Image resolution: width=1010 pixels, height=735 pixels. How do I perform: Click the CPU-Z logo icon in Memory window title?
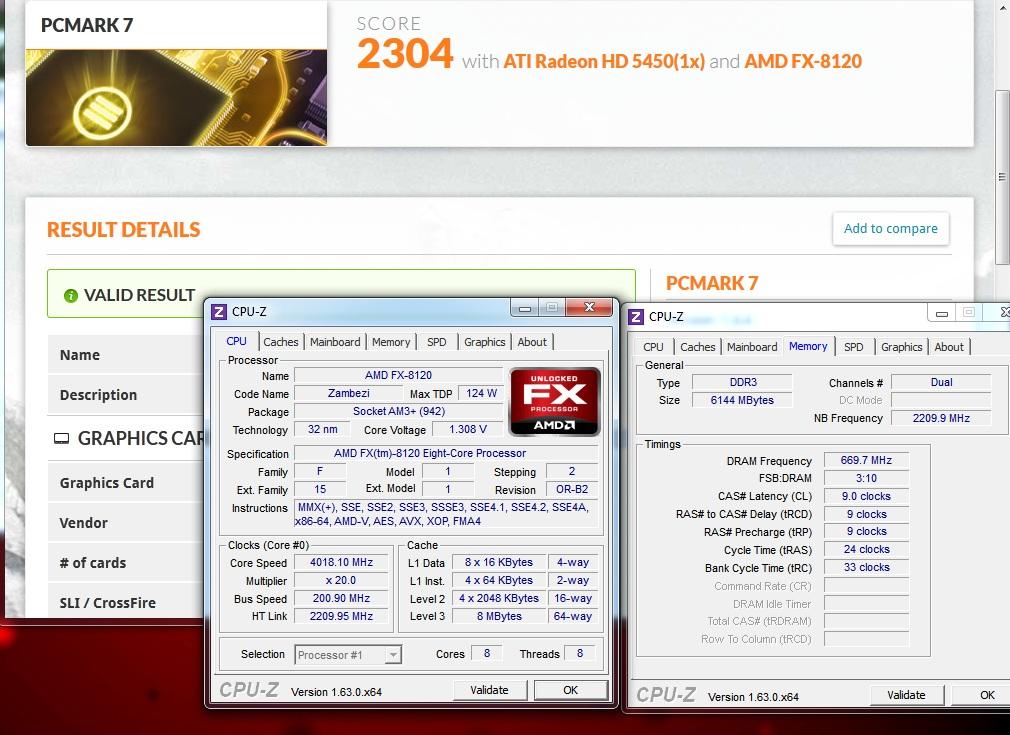click(636, 316)
